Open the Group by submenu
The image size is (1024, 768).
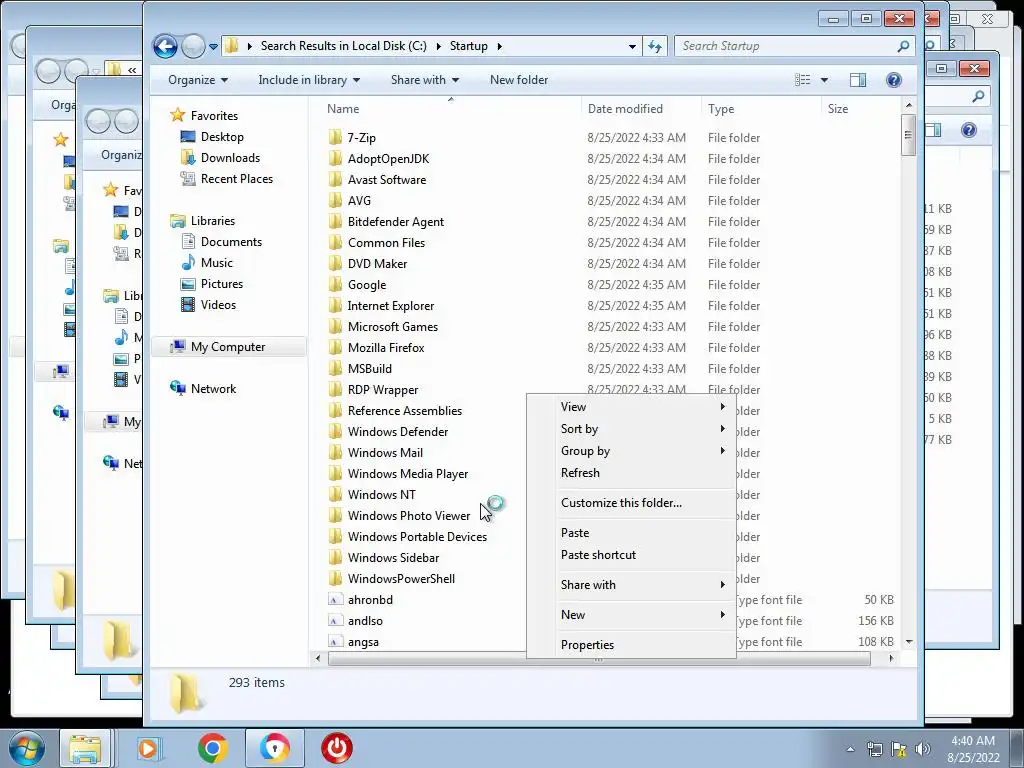pyautogui.click(x=632, y=451)
